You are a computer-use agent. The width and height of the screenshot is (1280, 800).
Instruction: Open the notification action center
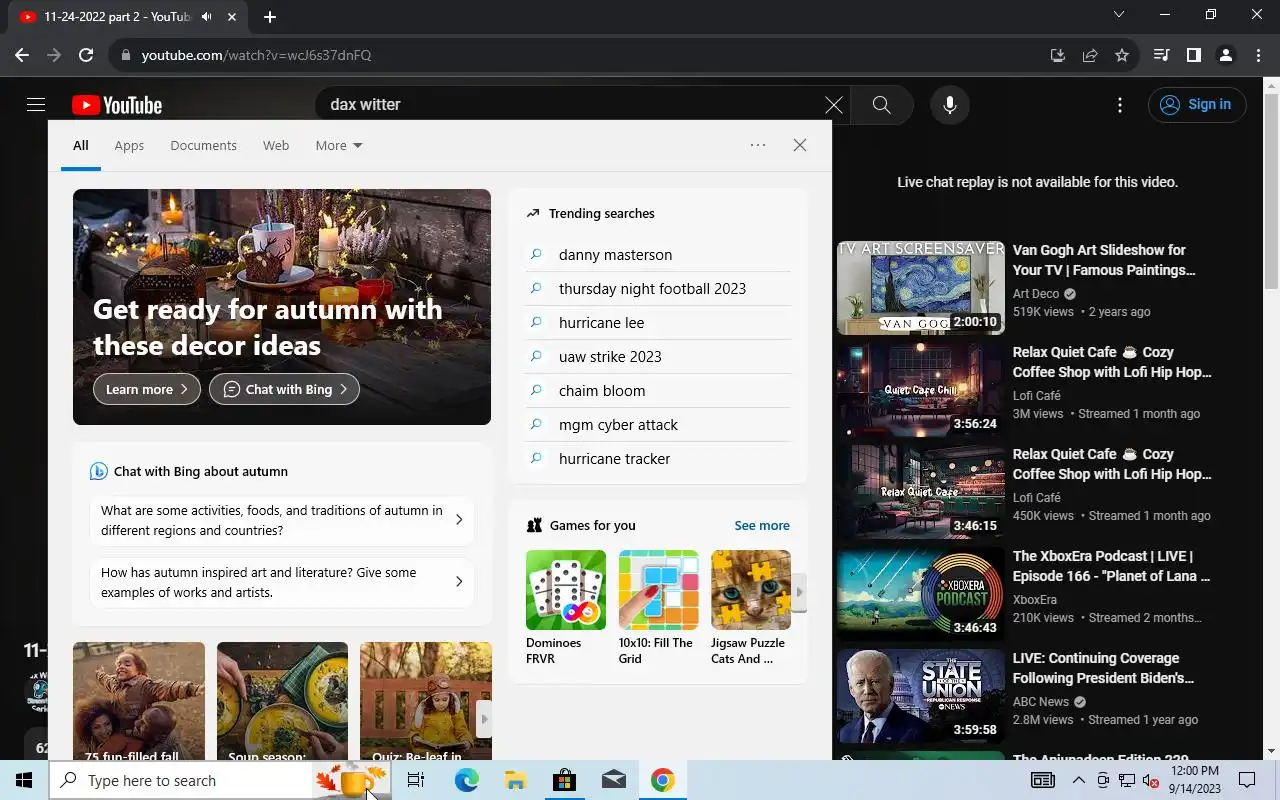coord(1247,780)
